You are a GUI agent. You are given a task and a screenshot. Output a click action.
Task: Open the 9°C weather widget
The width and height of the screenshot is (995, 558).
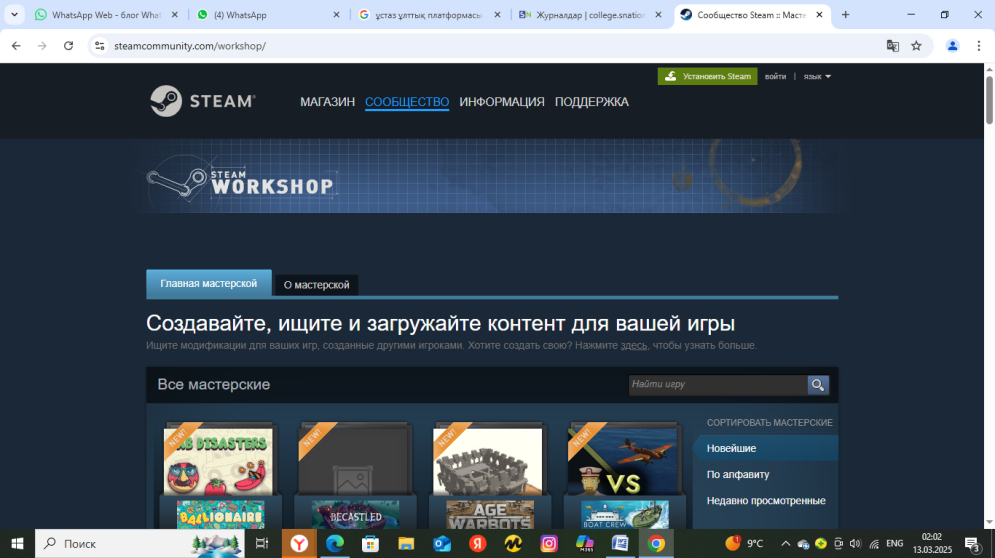point(744,543)
